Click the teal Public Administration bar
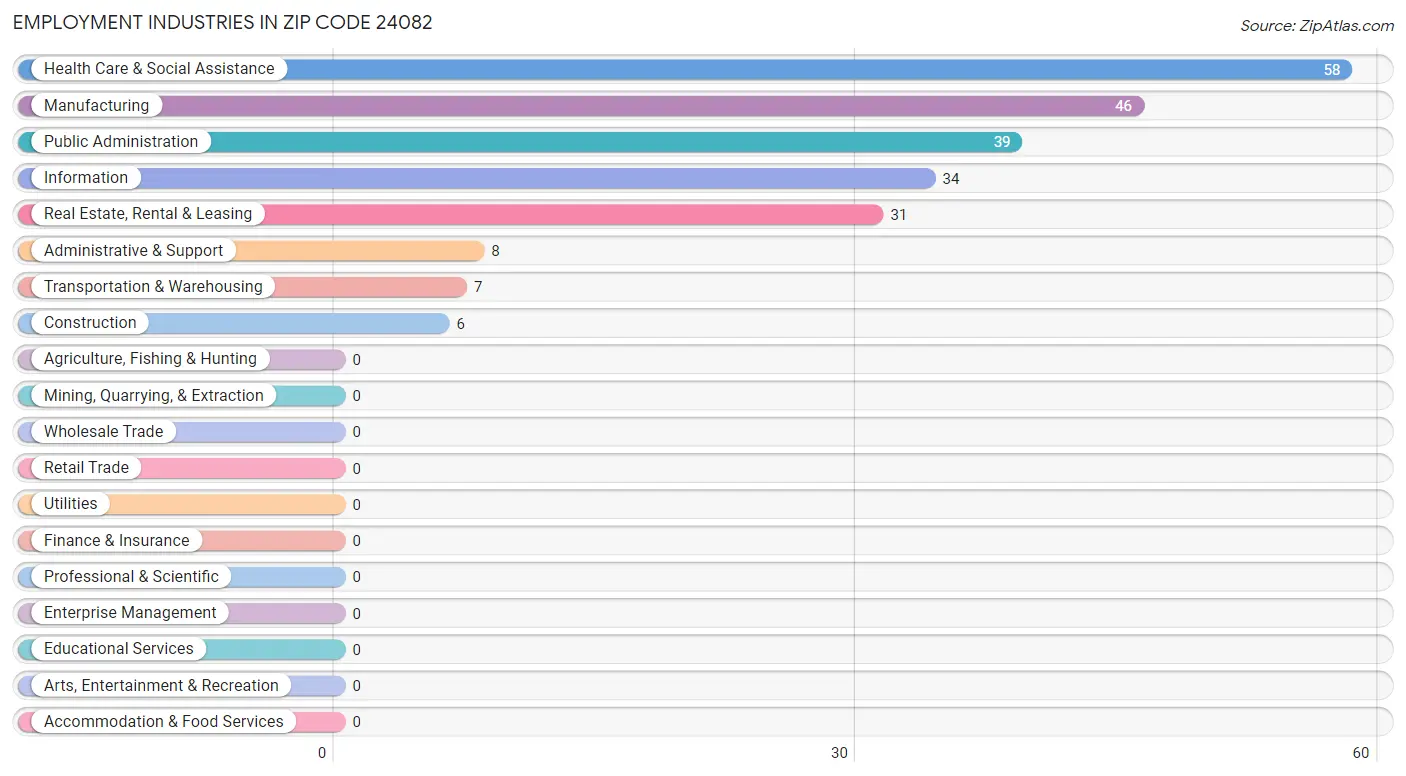Viewport: 1406px width, 776px height. tap(520, 142)
